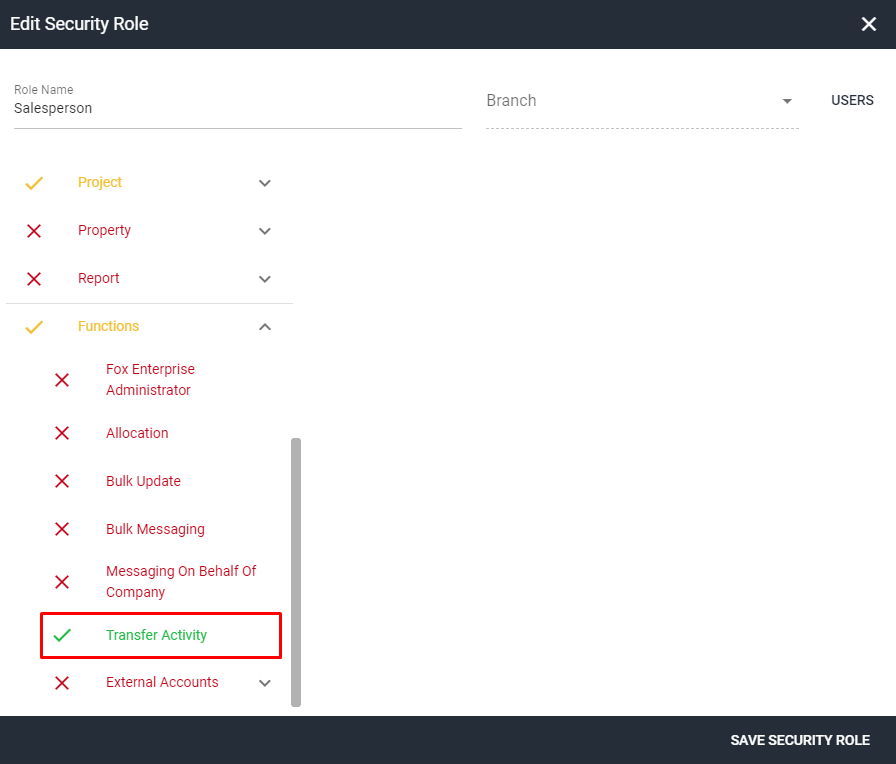896x764 pixels.
Task: Toggle the checkmark next to Project
Action: [33, 183]
